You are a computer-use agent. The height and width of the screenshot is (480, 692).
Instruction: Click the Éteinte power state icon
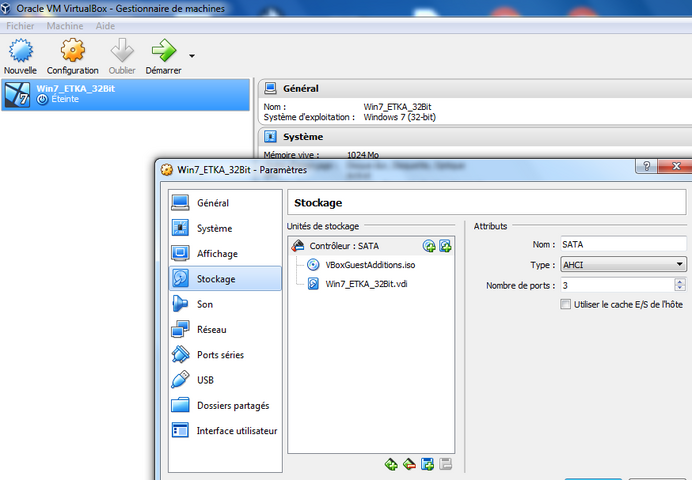[x=42, y=99]
